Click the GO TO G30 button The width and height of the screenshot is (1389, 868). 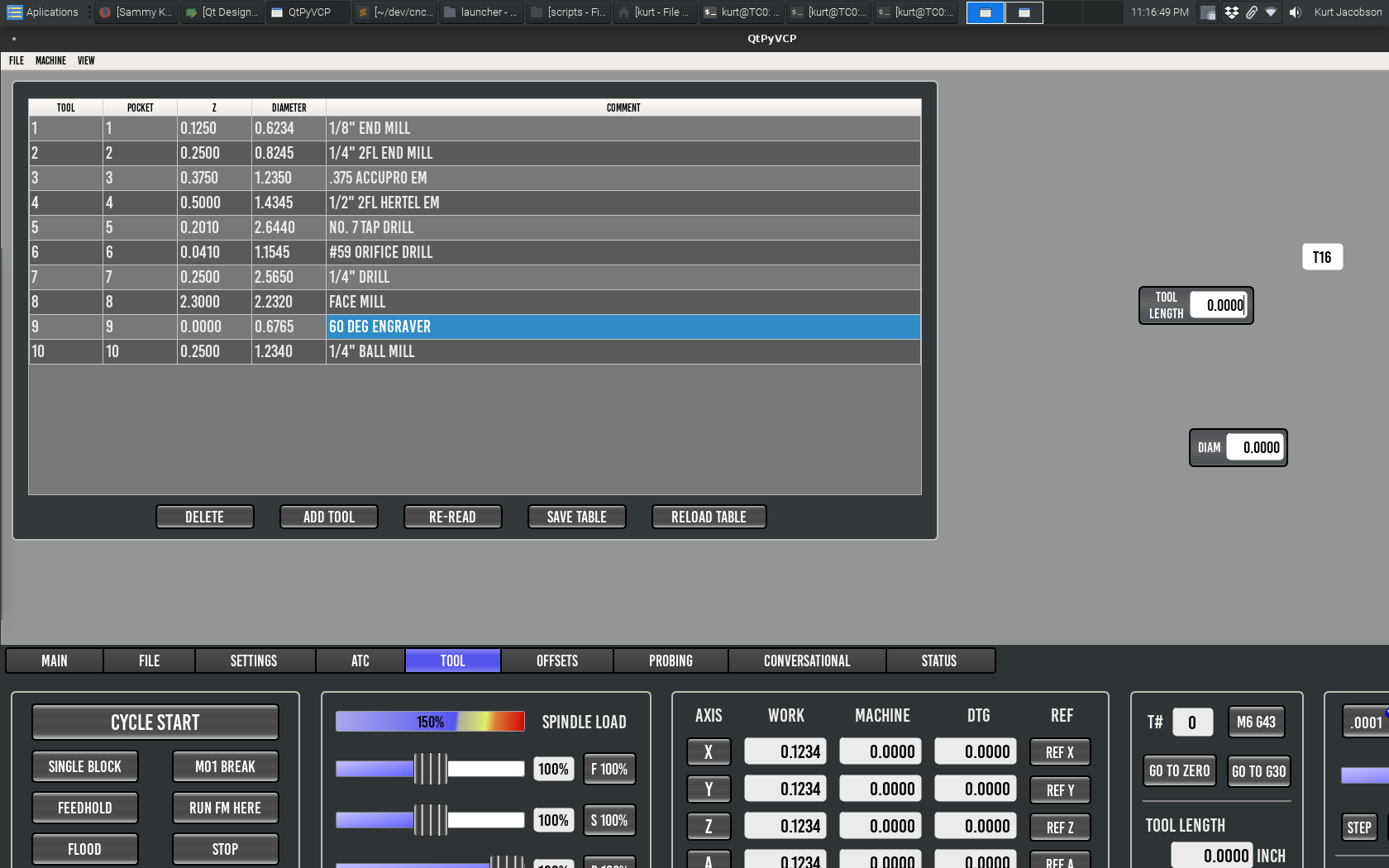[1258, 771]
